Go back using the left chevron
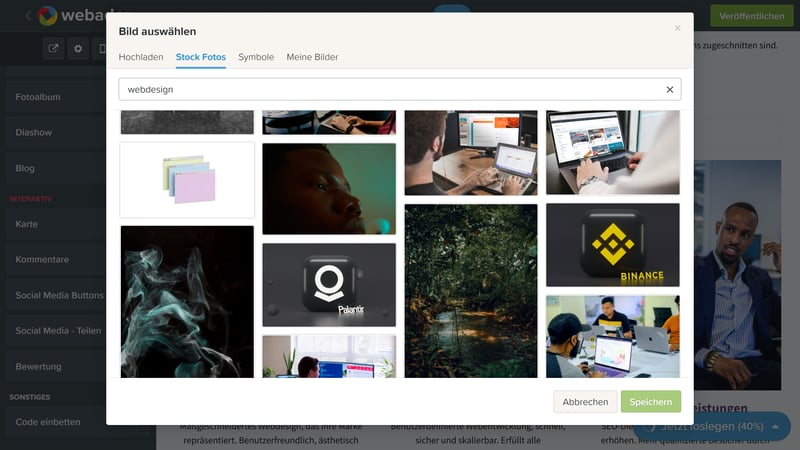Screen dimensions: 800x450 coord(28,16)
